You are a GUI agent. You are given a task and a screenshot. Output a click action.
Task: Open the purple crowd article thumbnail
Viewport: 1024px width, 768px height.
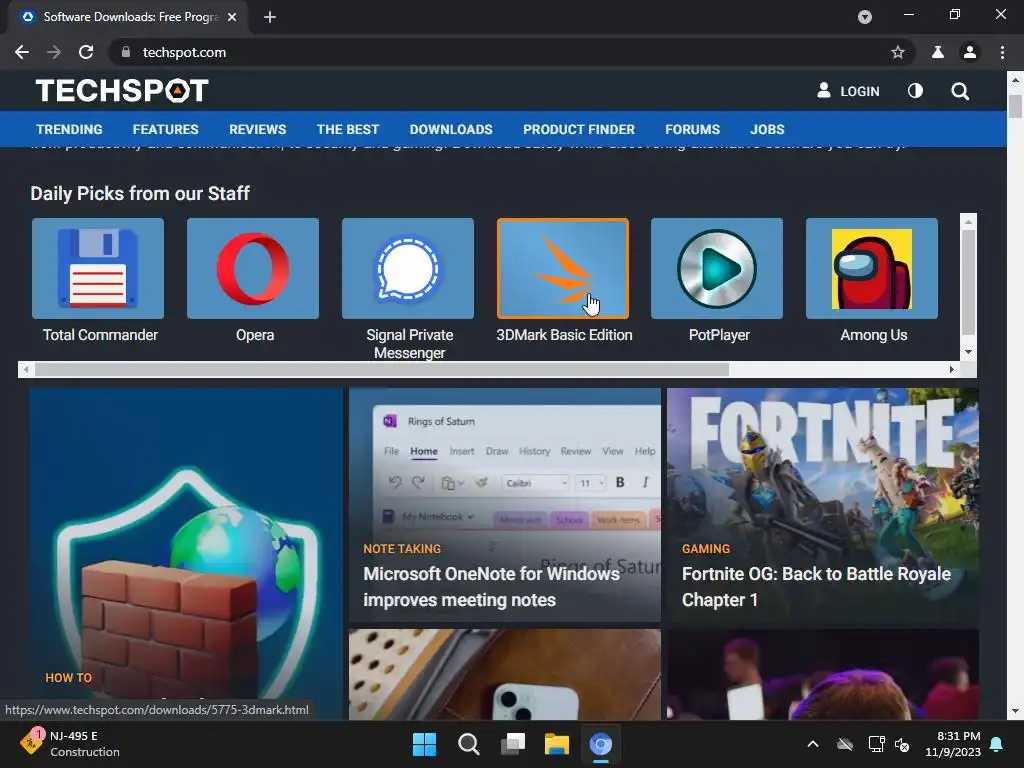[823, 675]
